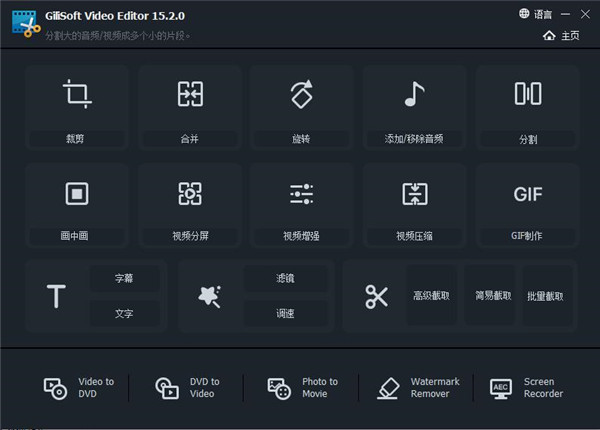Open 高级截取 advanced cutter
Image resolution: width=600 pixels, height=430 pixels.
click(x=431, y=296)
